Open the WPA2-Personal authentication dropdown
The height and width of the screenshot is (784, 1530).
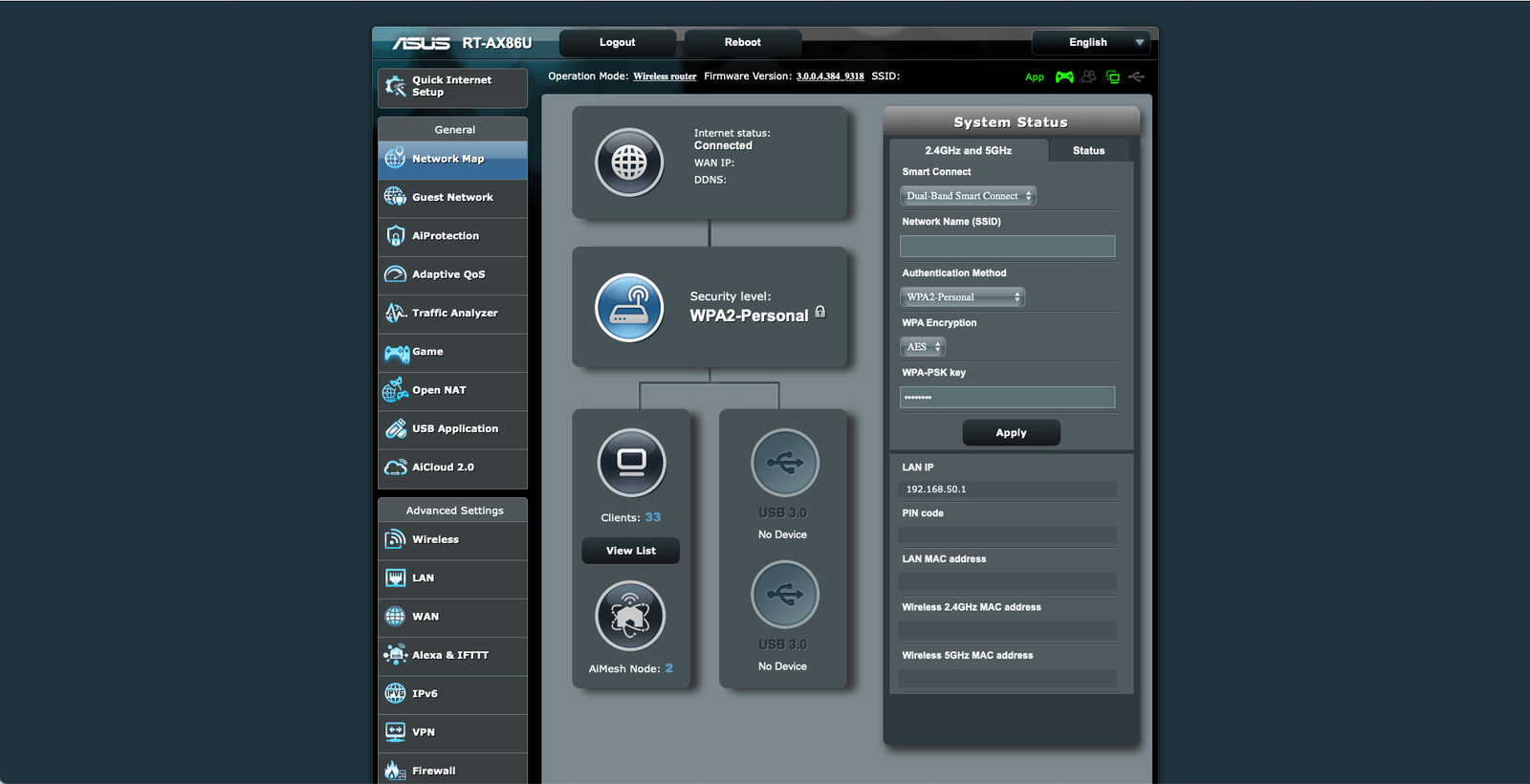coord(962,297)
